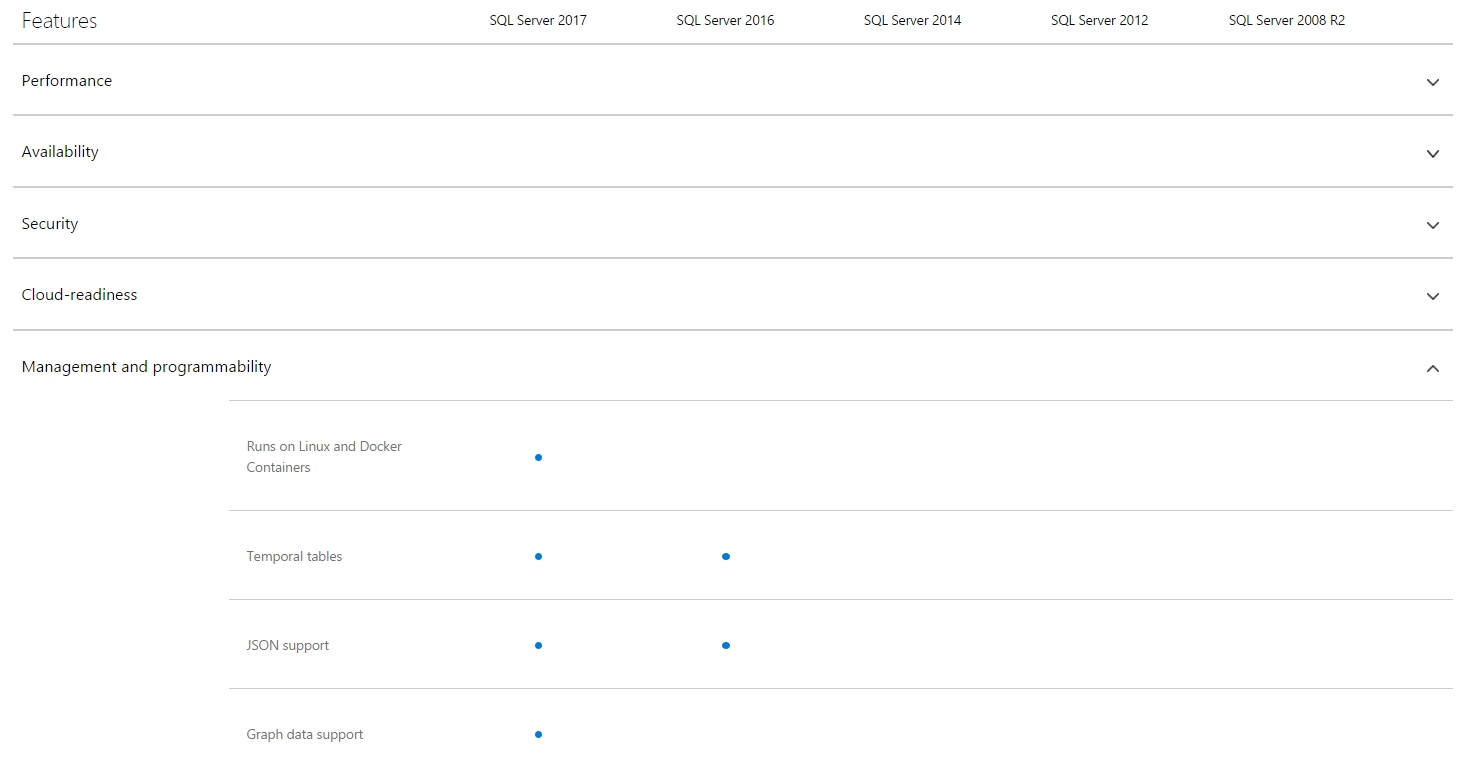
Task: Click the JSON support SQL 2016 dot
Action: pos(726,646)
